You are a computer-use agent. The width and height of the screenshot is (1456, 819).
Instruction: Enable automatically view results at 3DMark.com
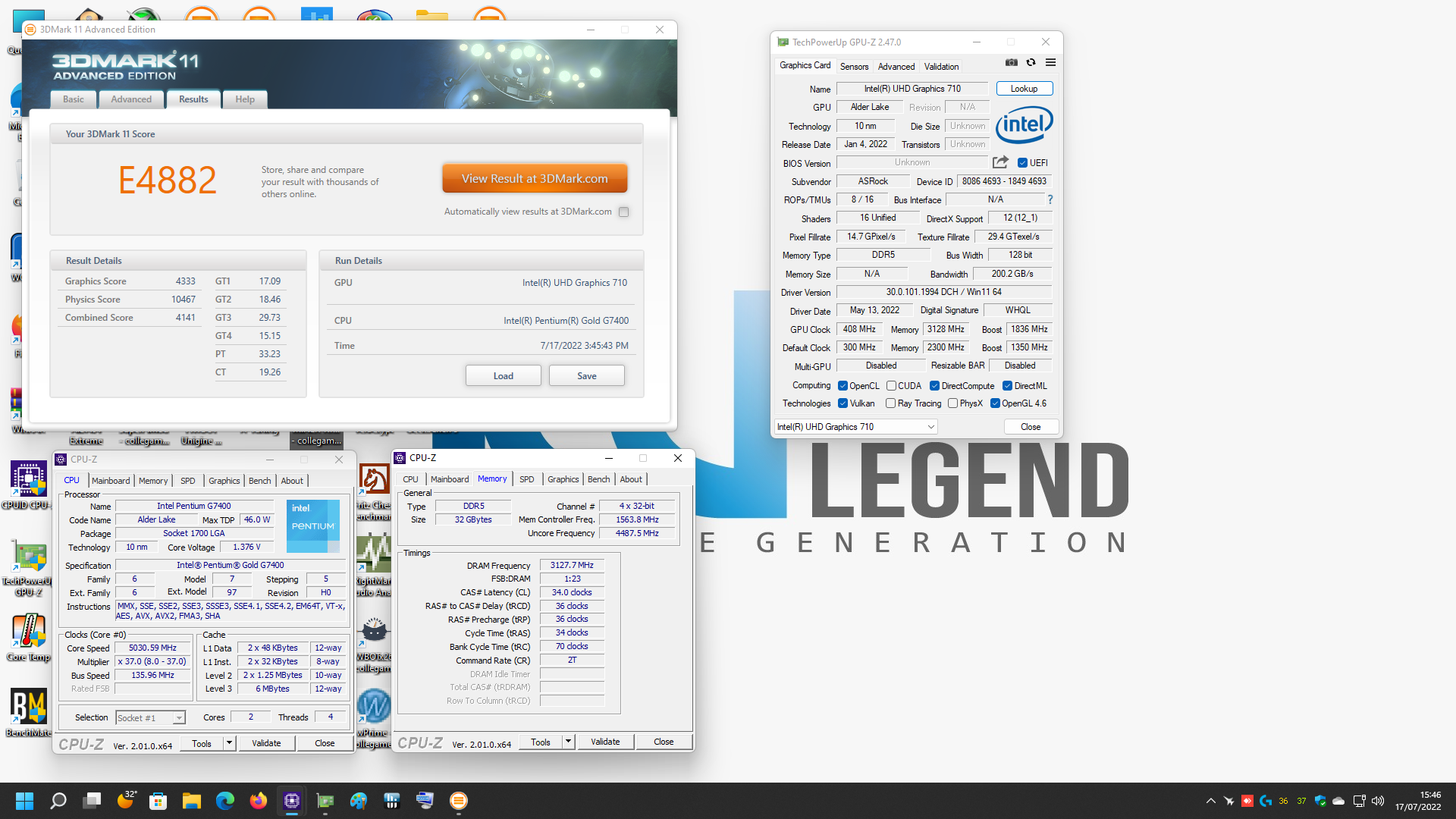coord(623,212)
